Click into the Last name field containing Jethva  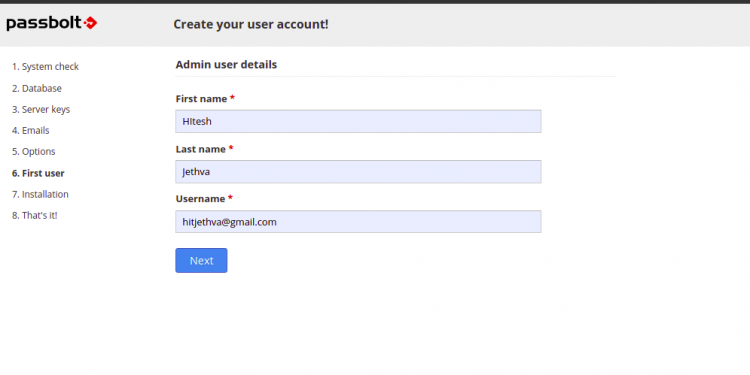pos(358,172)
